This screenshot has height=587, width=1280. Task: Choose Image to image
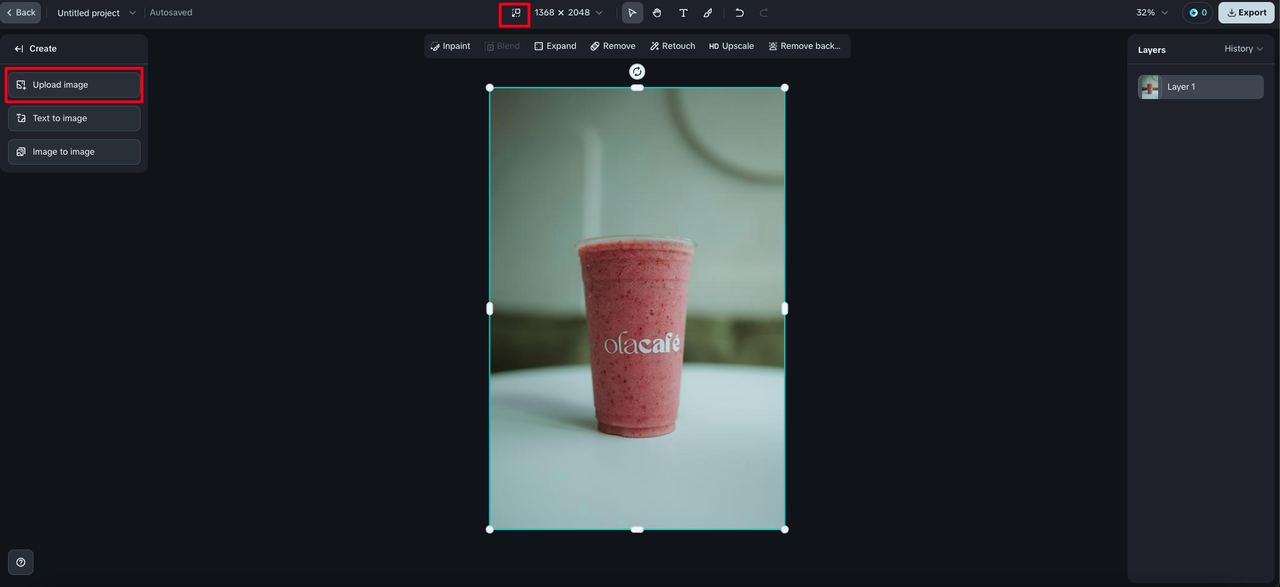tap(74, 151)
